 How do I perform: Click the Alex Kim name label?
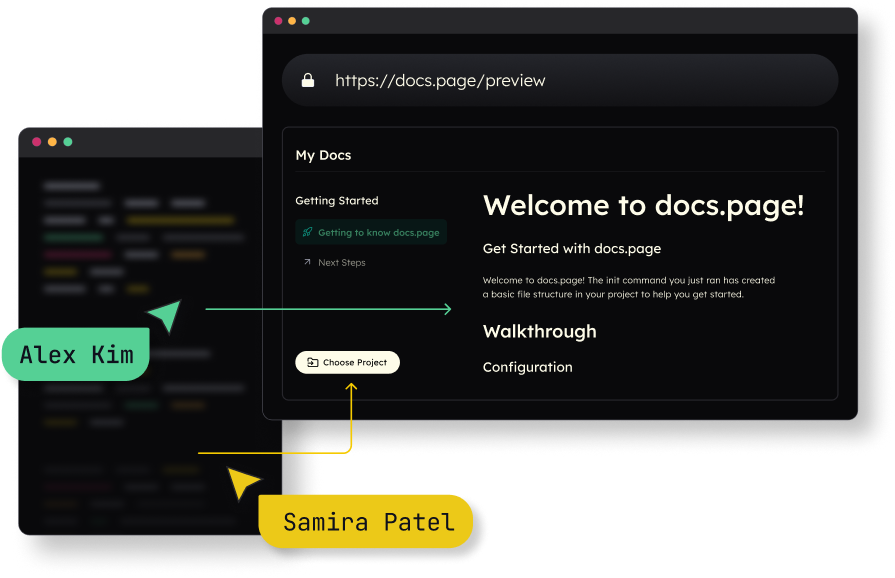(76, 355)
